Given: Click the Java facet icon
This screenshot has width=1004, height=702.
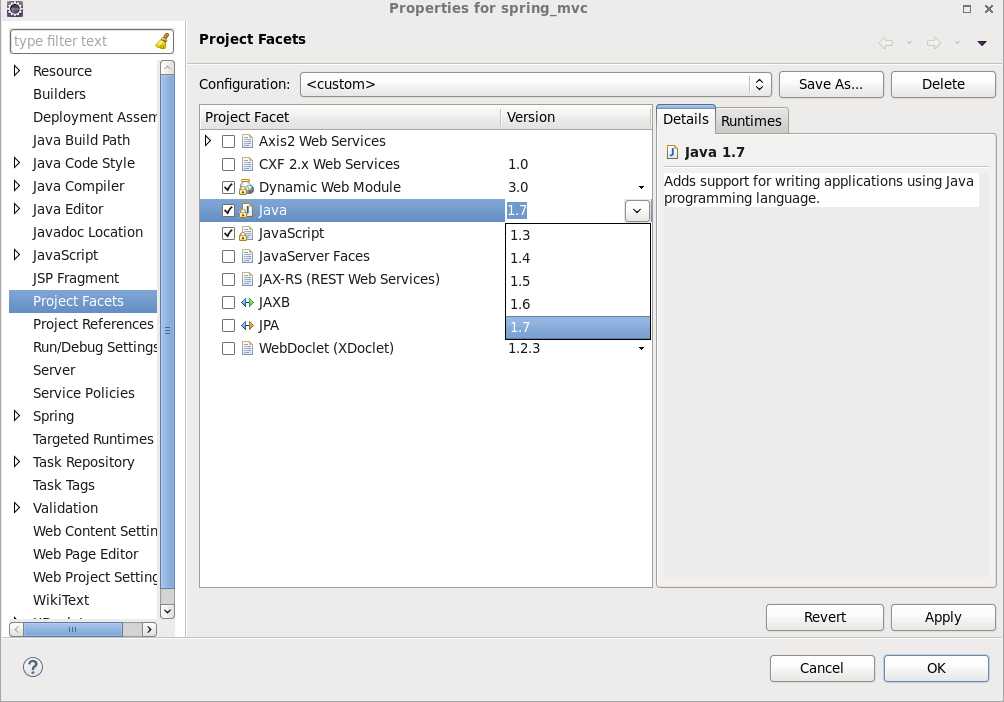Looking at the screenshot, I should pyautogui.click(x=247, y=210).
